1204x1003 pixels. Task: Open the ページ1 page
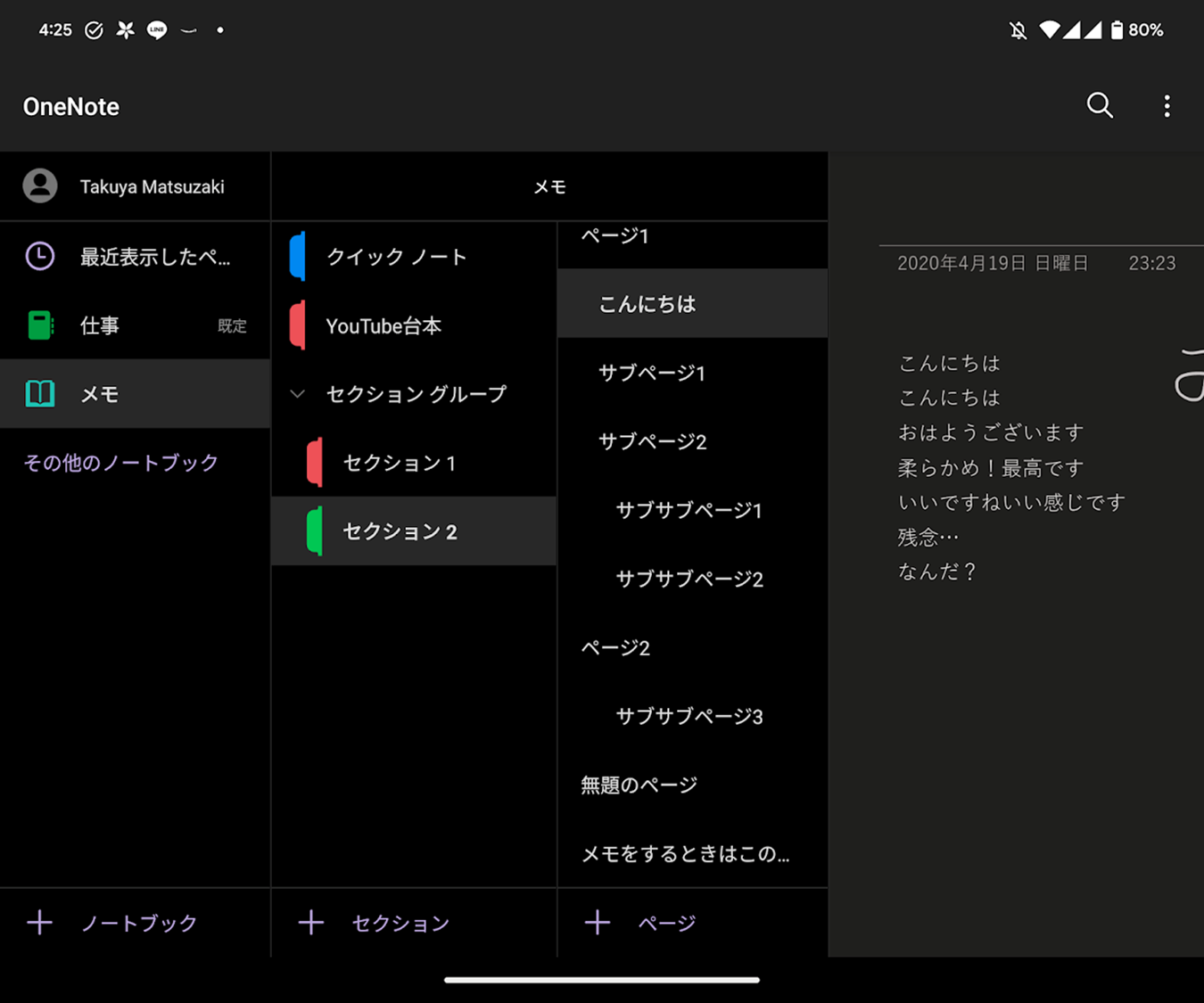click(692, 236)
